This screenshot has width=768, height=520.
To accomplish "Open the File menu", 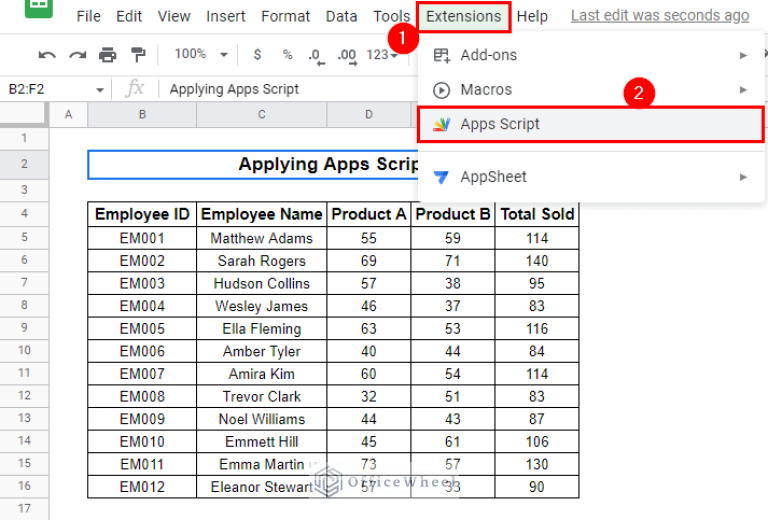I will [x=89, y=17].
